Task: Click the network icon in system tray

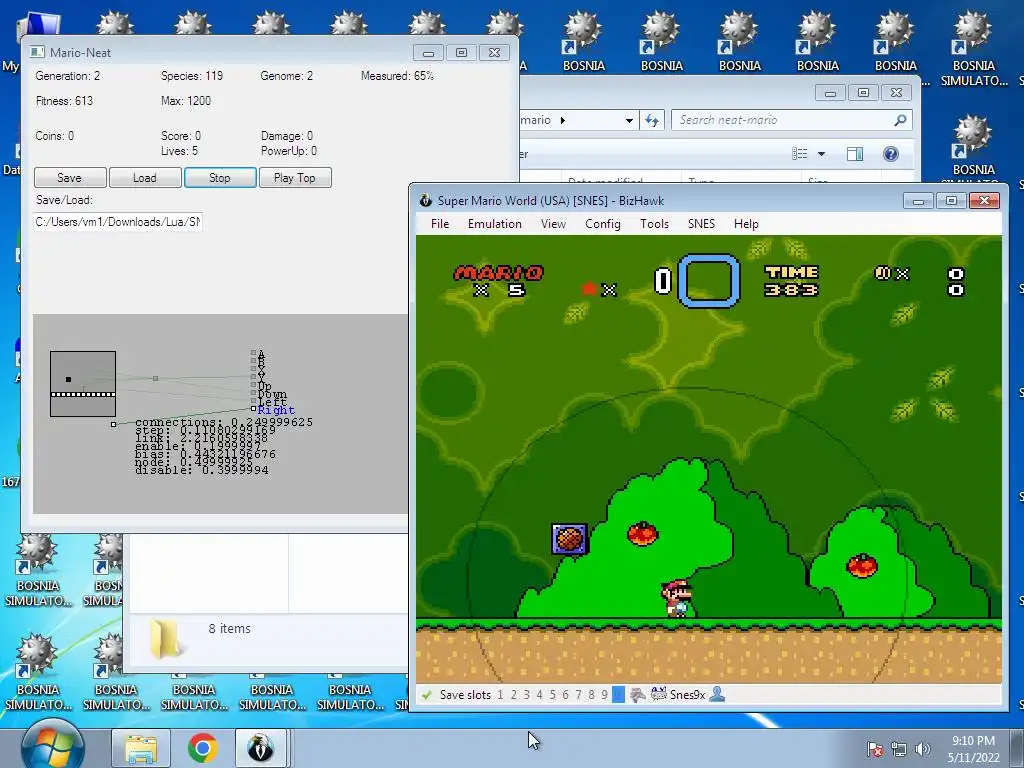Action: click(899, 749)
